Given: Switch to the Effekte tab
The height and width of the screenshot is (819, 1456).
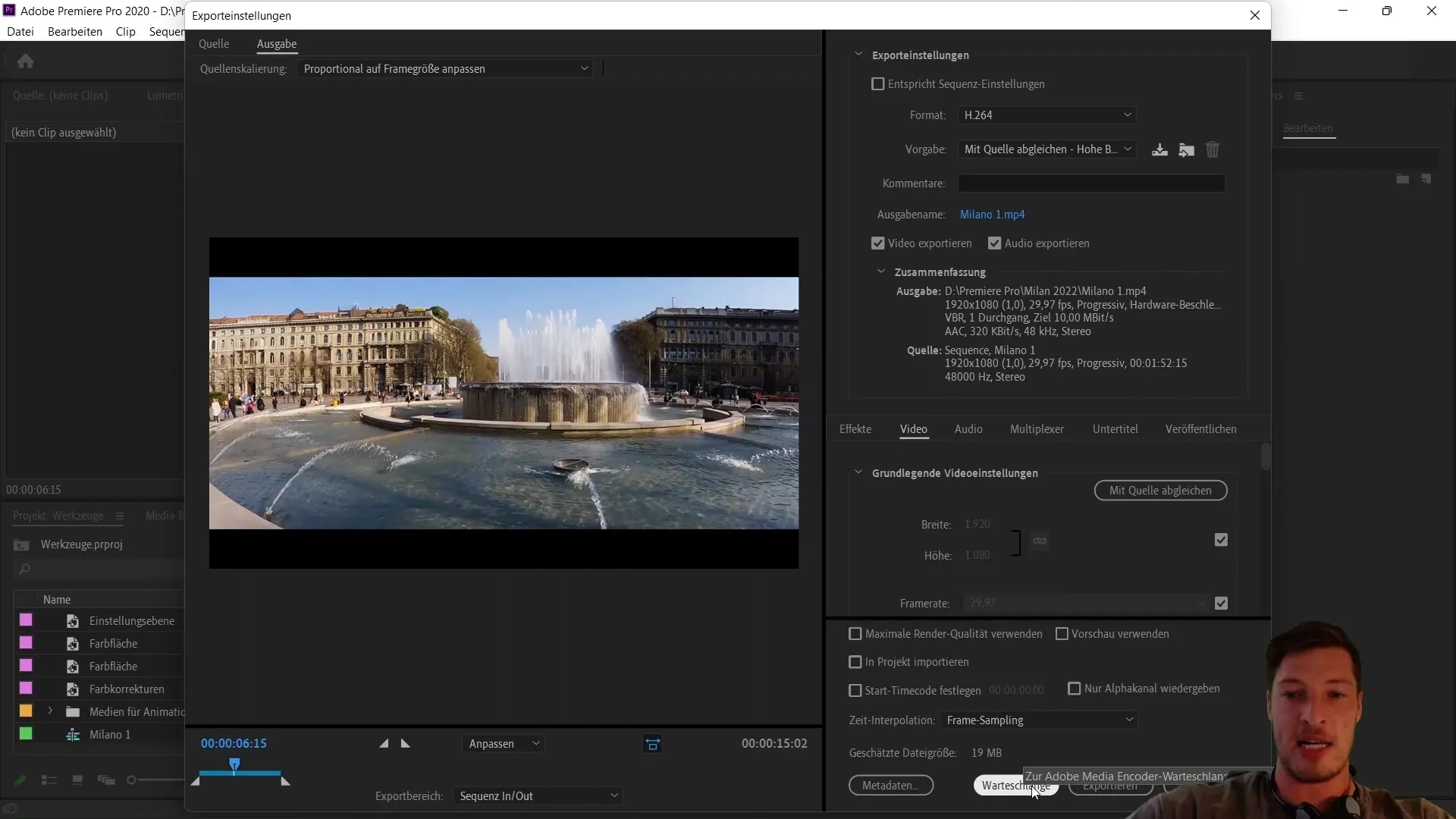Looking at the screenshot, I should [855, 429].
